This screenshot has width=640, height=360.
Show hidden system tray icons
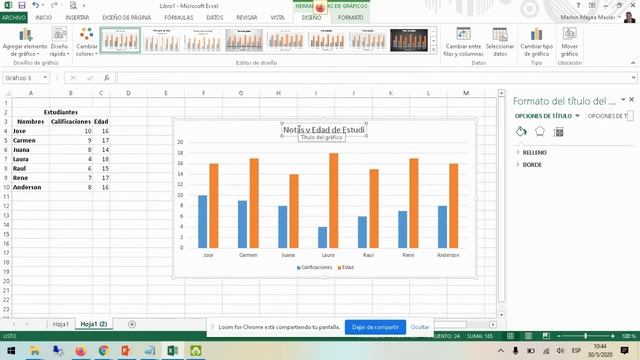pyautogui.click(x=500, y=351)
